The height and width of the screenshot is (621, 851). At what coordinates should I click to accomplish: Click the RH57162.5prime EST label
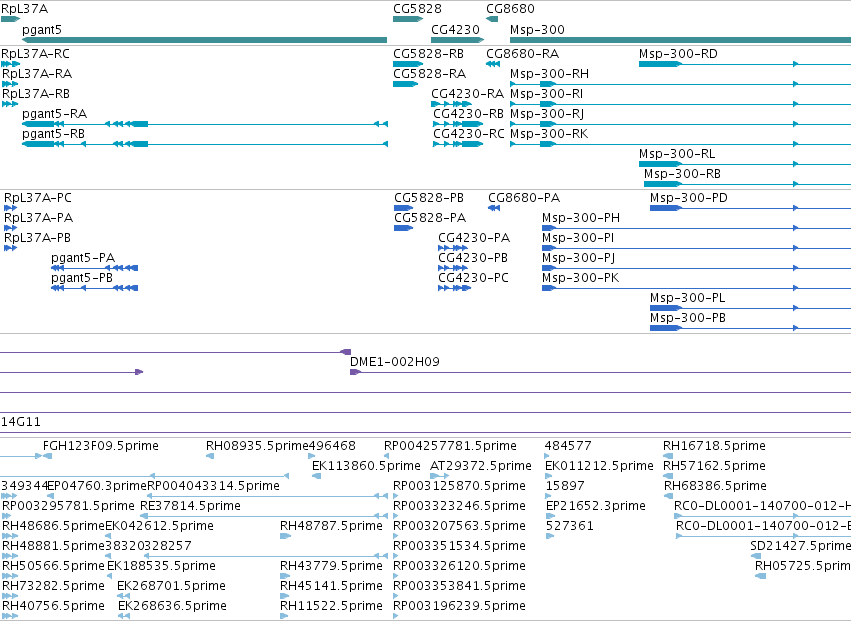(715, 466)
